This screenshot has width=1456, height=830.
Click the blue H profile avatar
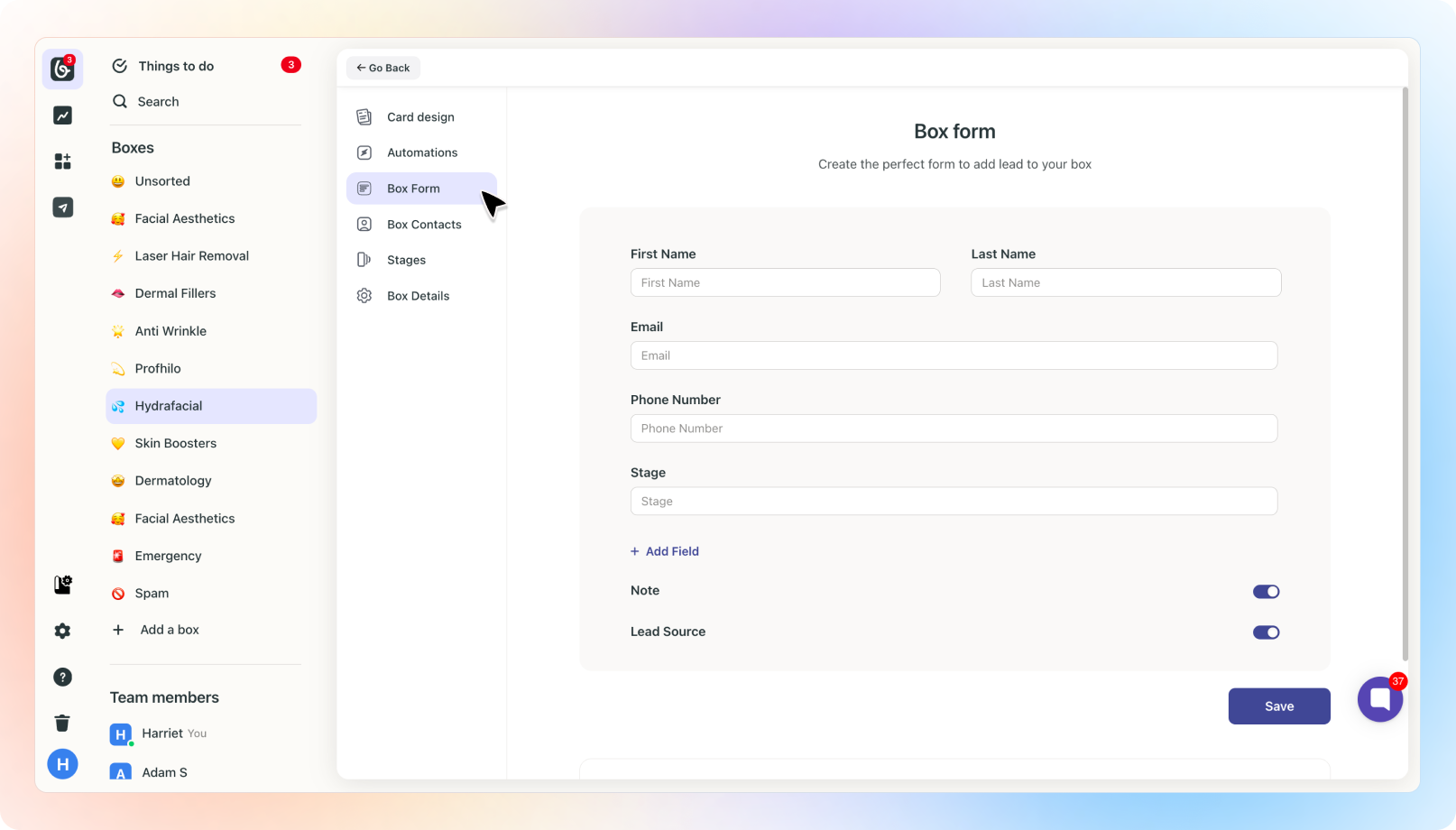click(62, 764)
